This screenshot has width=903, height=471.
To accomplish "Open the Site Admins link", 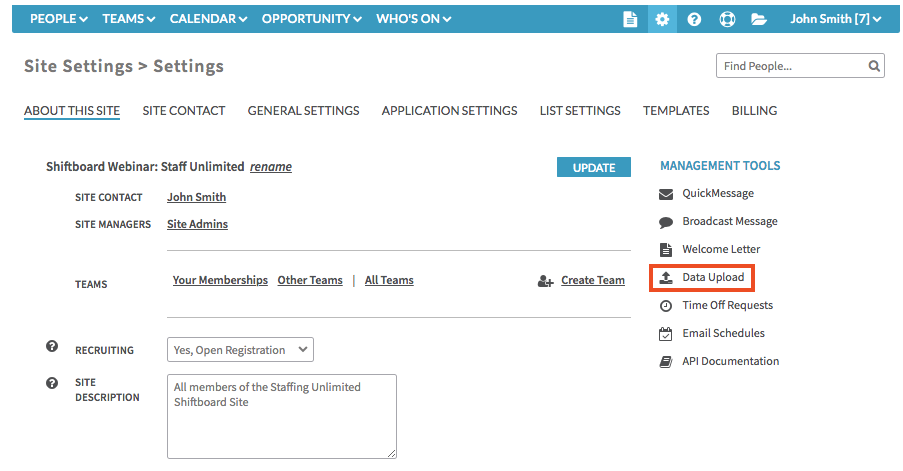I will [198, 224].
